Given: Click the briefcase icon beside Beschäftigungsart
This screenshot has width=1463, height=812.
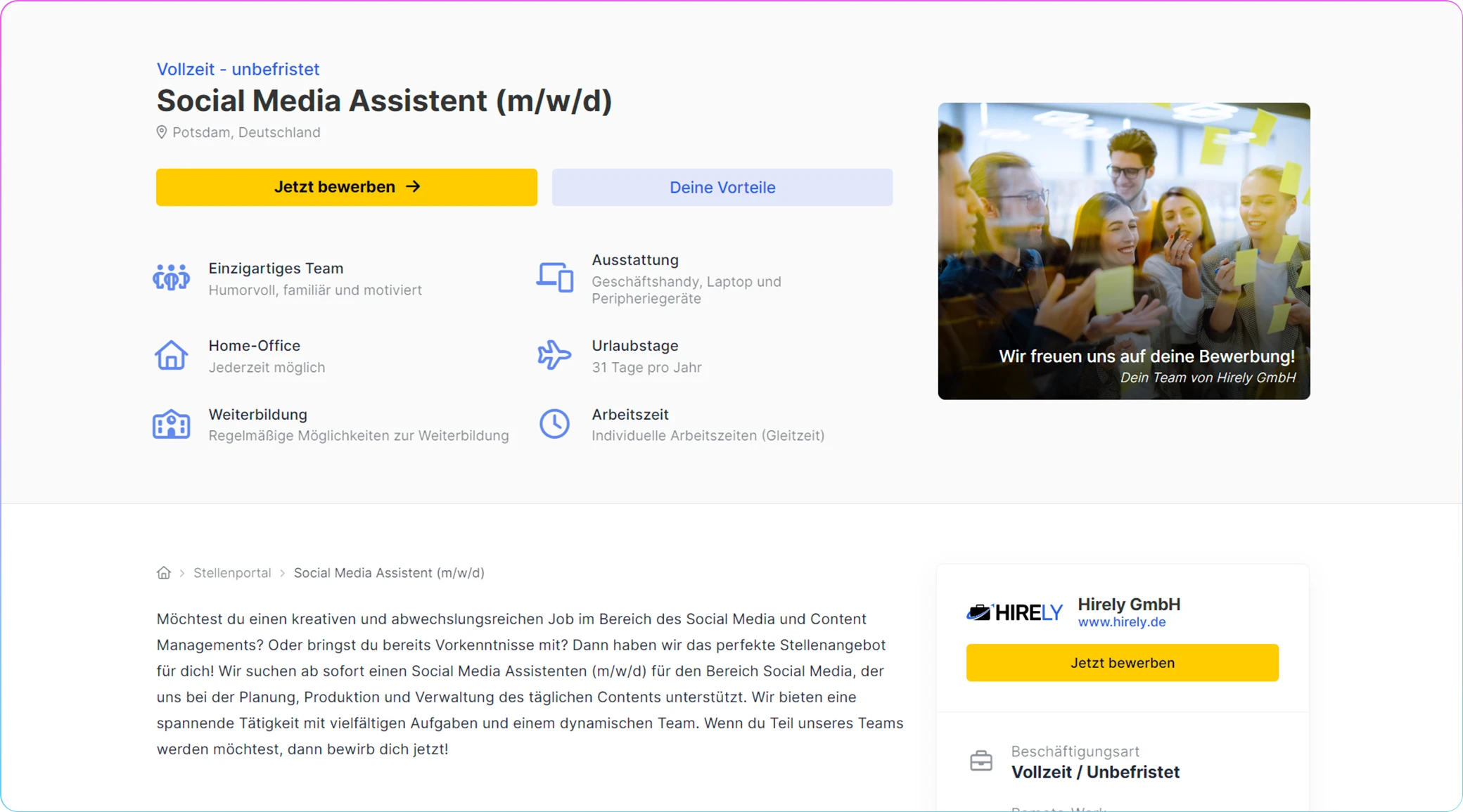Looking at the screenshot, I should pos(983,761).
